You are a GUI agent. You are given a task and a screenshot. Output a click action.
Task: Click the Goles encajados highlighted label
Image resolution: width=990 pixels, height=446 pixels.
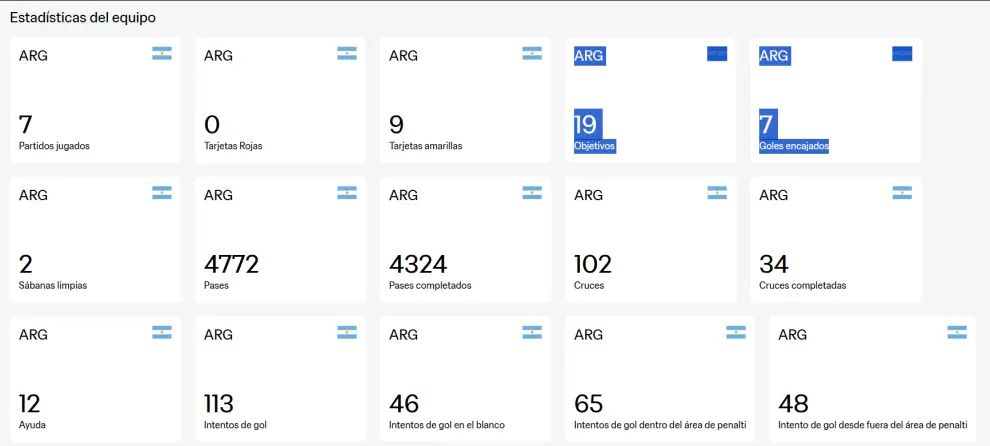click(x=794, y=146)
